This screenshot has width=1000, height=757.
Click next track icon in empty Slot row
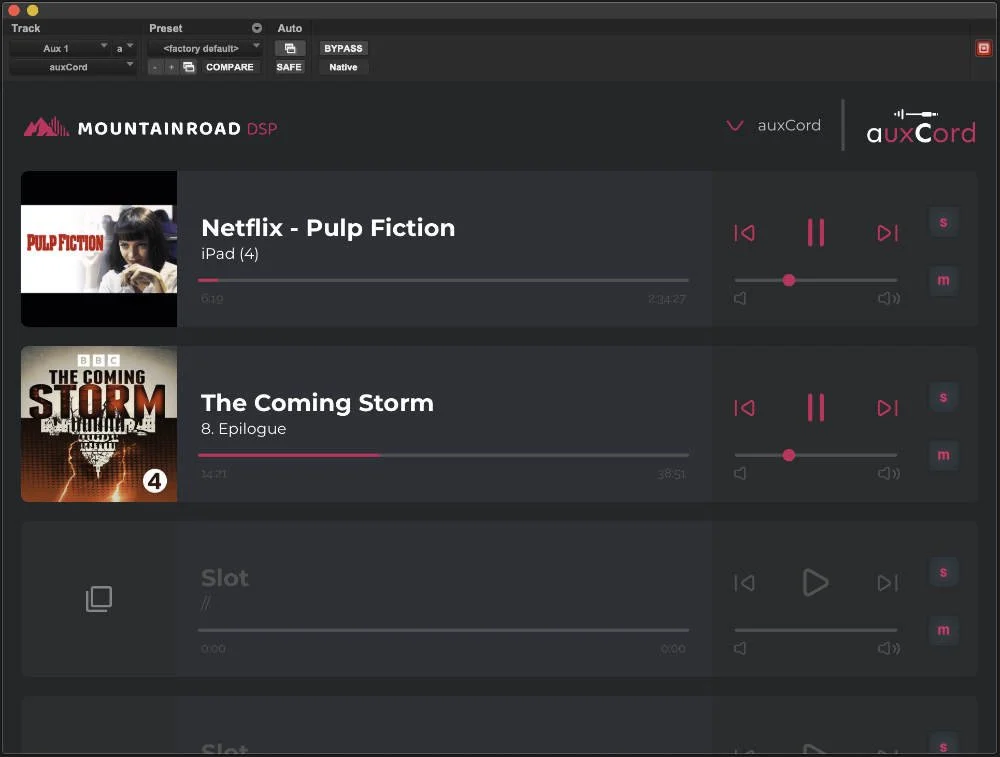pos(888,583)
